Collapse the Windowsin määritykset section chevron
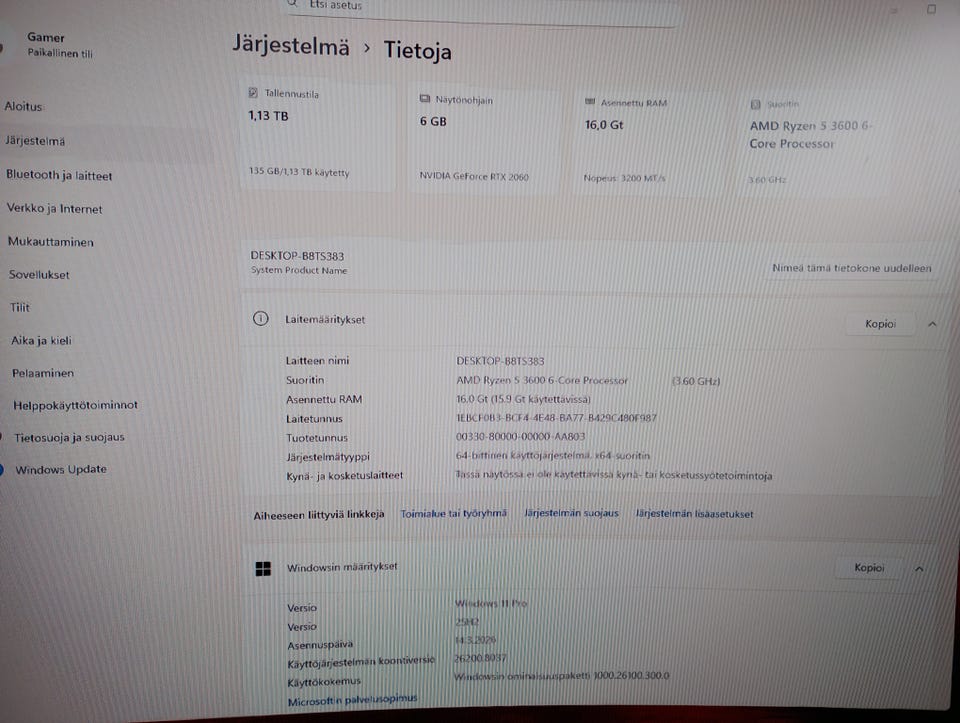960x723 pixels. [919, 569]
